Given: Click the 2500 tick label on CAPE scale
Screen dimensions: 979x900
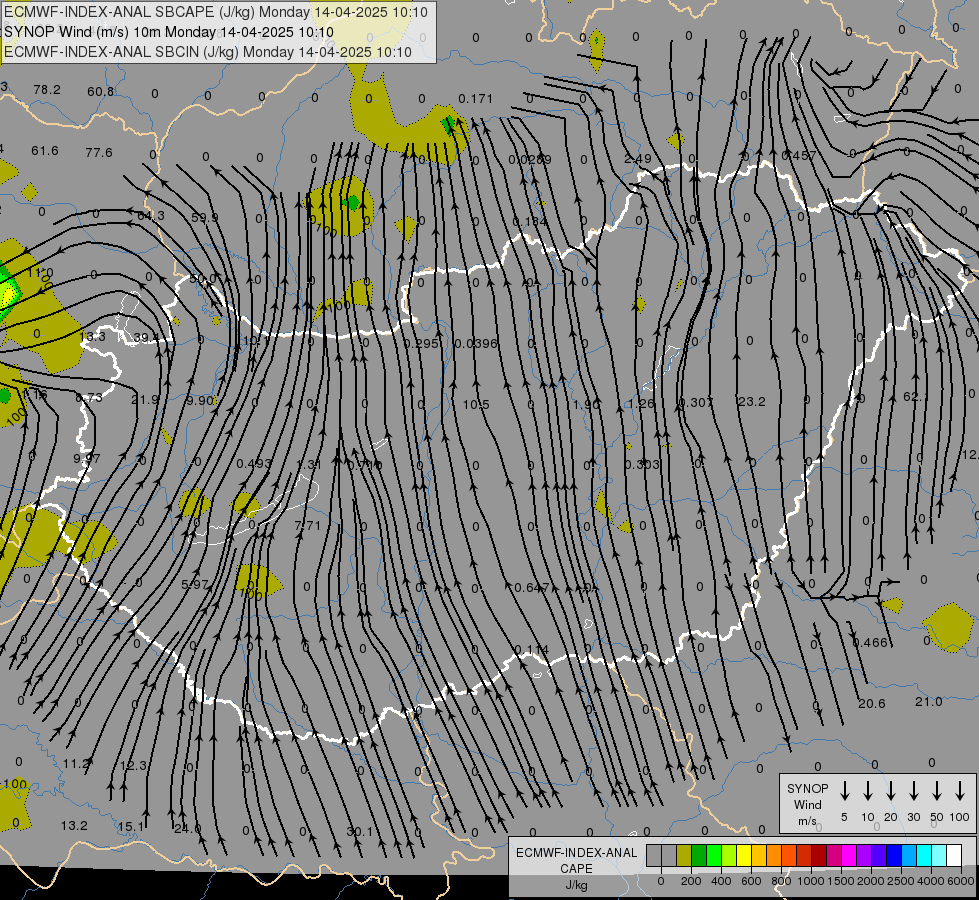Looking at the screenshot, I should point(901,881).
